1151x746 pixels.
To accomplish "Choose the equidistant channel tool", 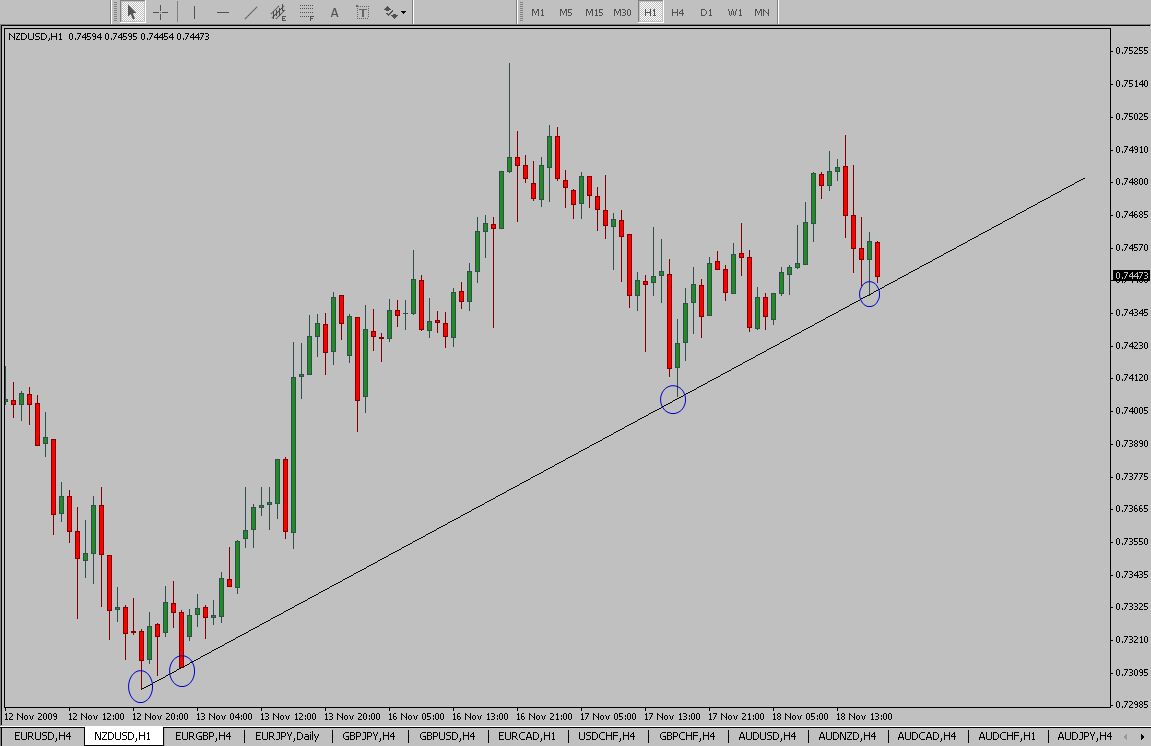I will tap(278, 13).
